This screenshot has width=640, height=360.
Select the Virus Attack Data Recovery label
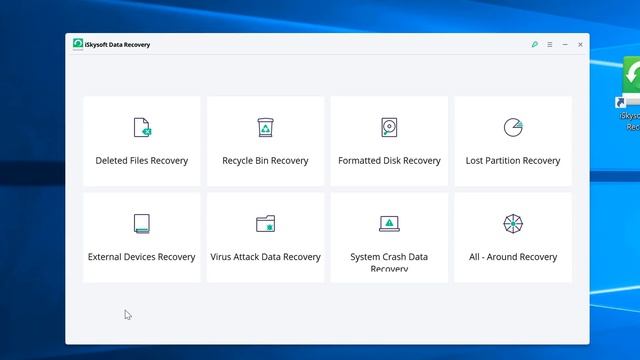(x=265, y=257)
